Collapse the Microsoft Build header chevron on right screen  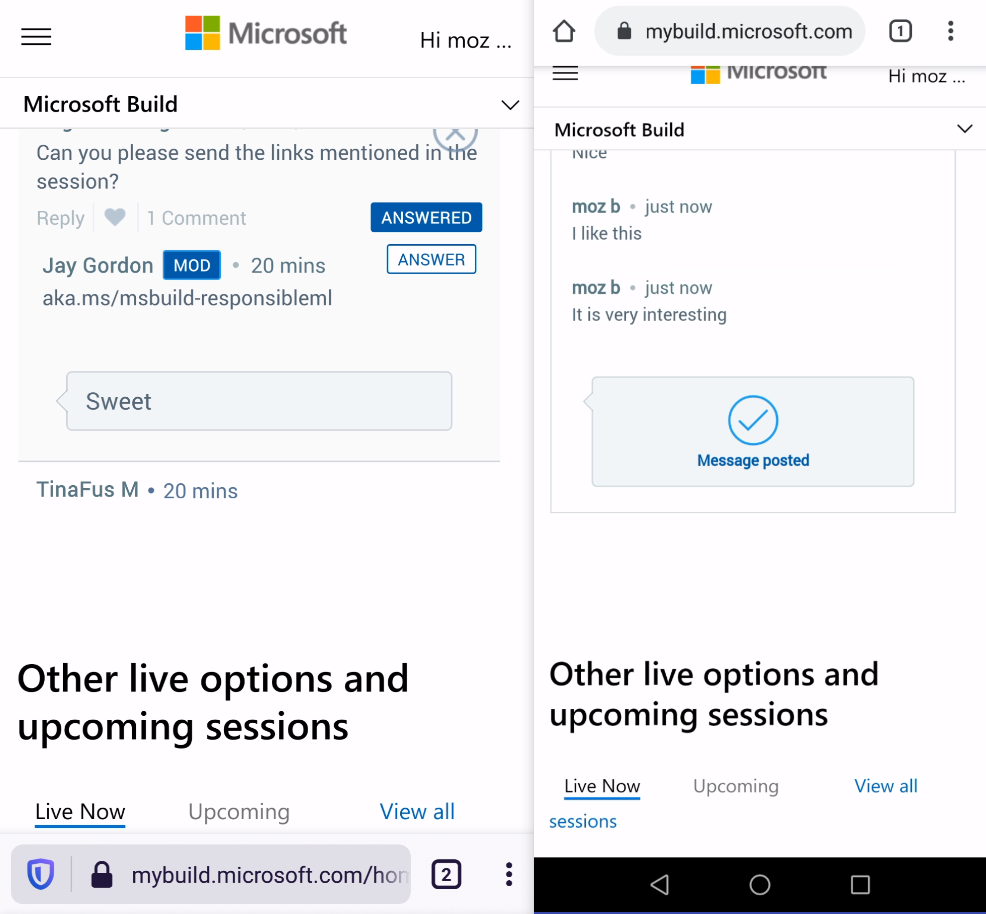pos(965,129)
